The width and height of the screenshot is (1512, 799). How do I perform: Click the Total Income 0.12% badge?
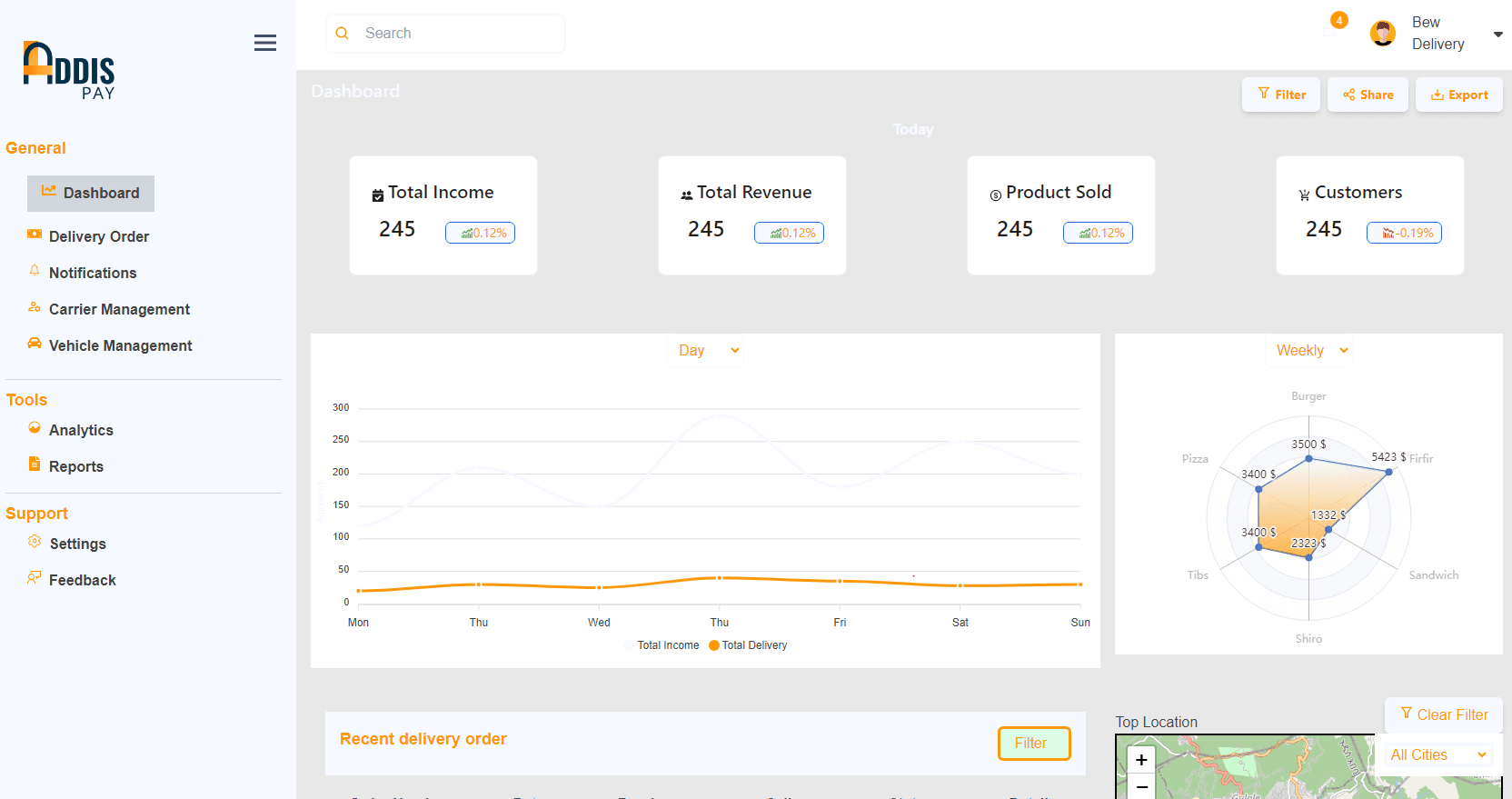click(480, 233)
